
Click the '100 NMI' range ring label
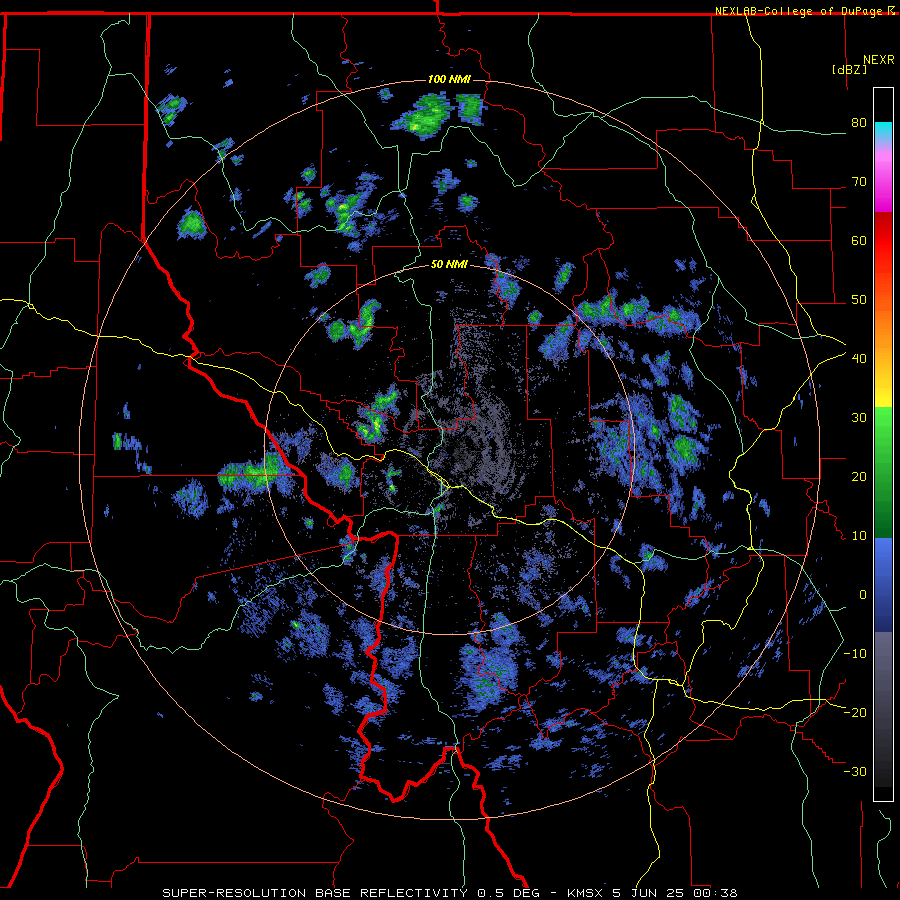(x=449, y=79)
